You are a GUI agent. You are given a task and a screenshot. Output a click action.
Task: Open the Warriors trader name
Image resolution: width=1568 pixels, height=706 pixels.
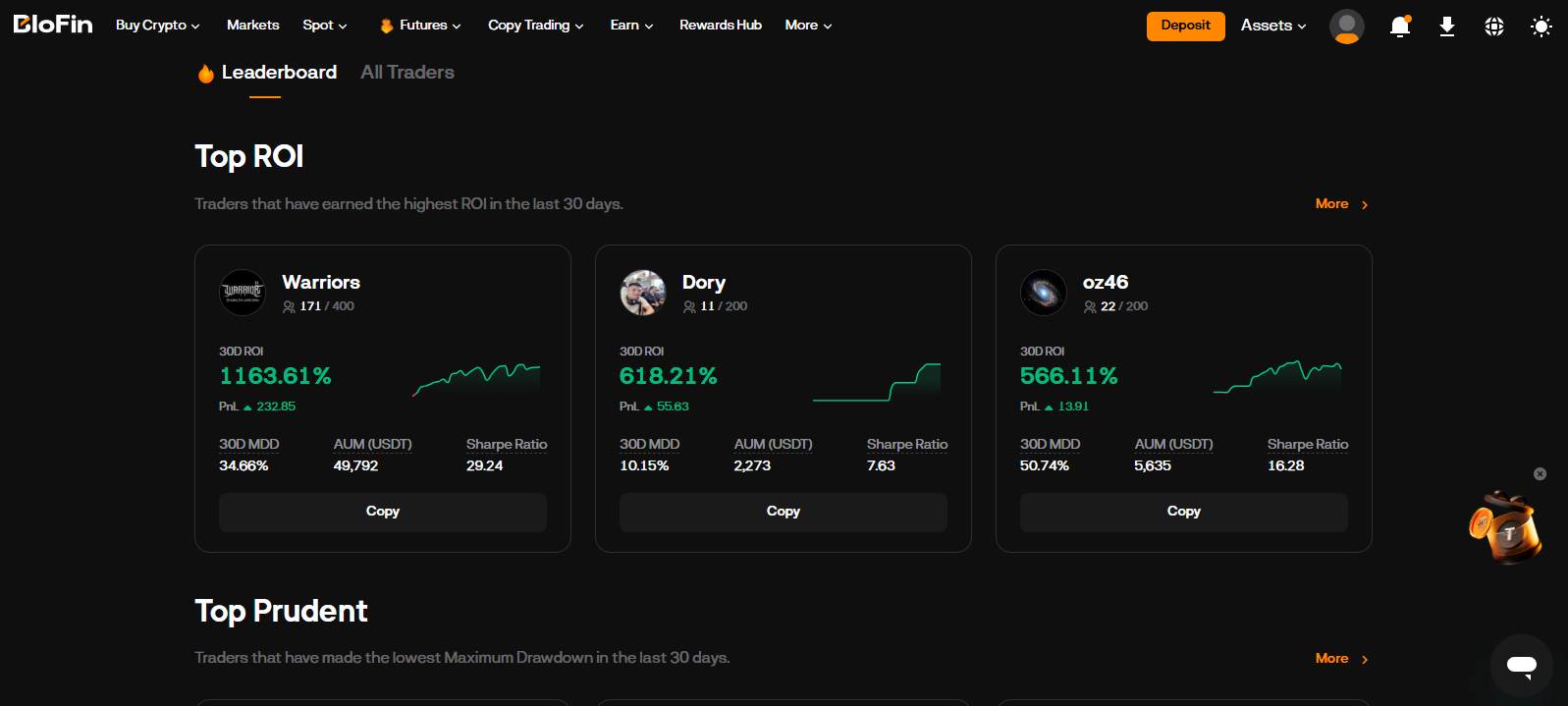click(321, 283)
